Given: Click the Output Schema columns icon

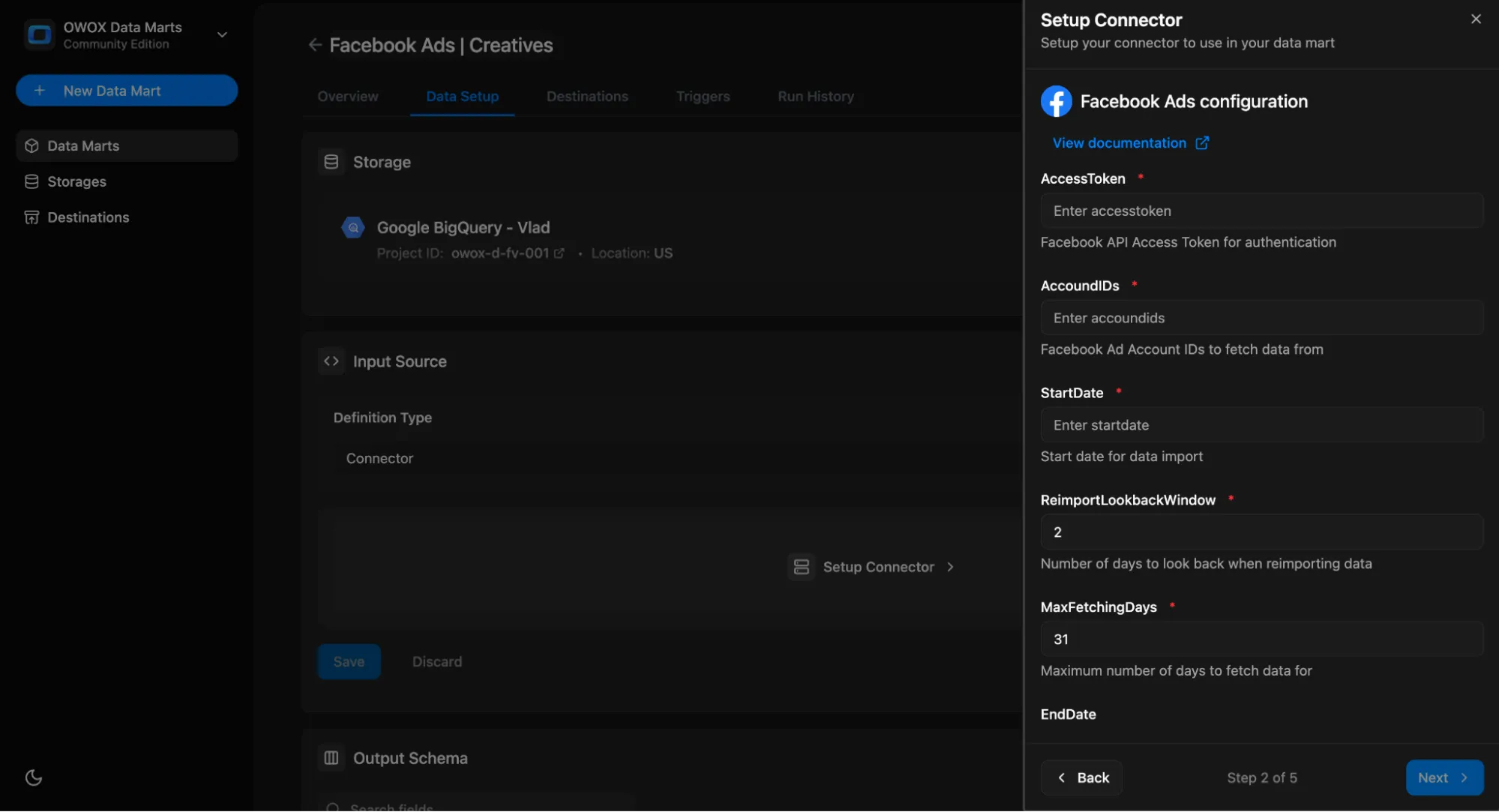Looking at the screenshot, I should (x=331, y=758).
